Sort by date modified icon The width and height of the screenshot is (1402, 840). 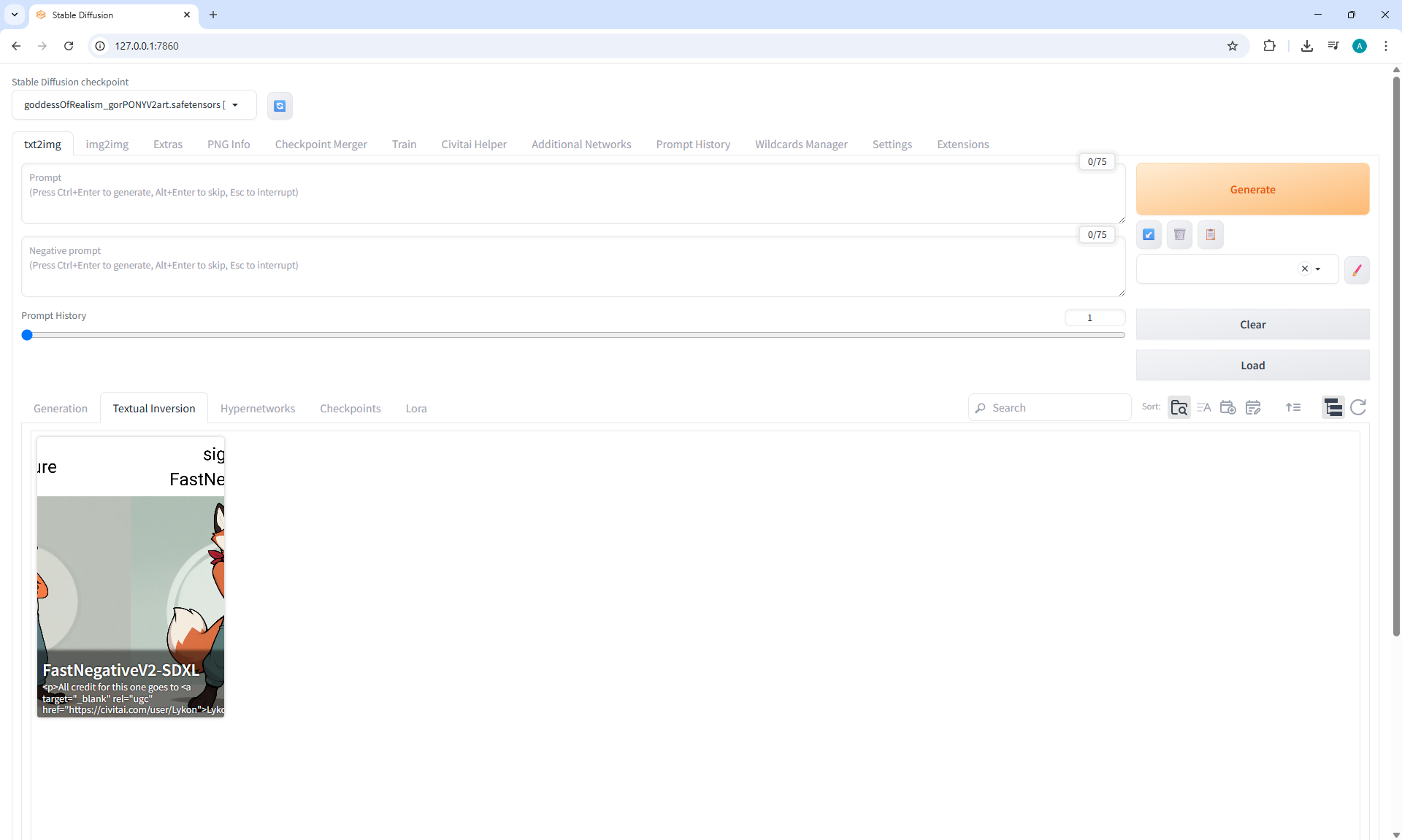coord(1253,407)
